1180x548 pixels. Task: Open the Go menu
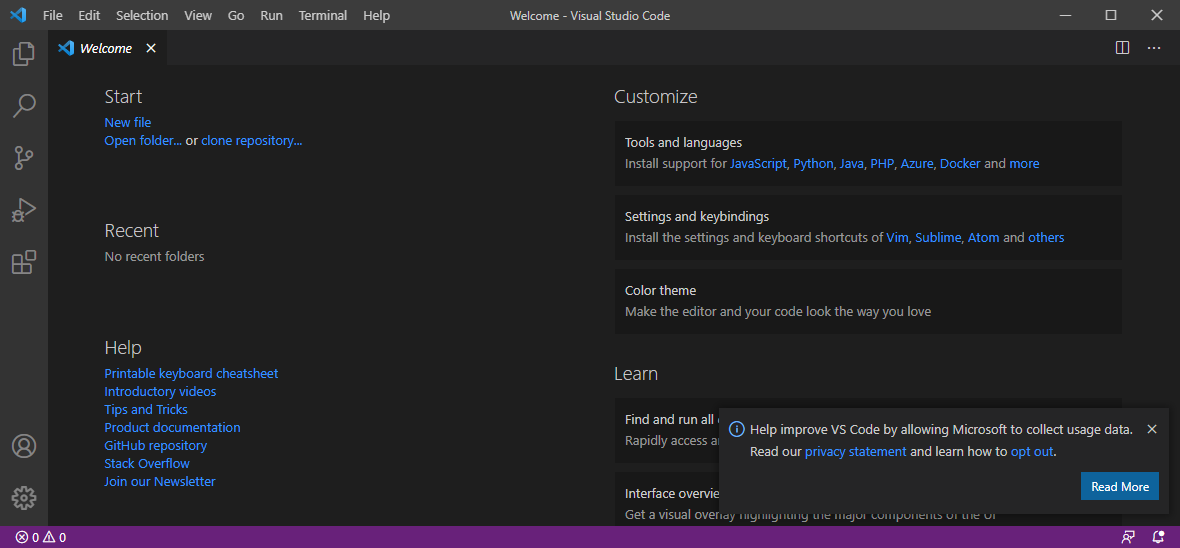[x=236, y=15]
